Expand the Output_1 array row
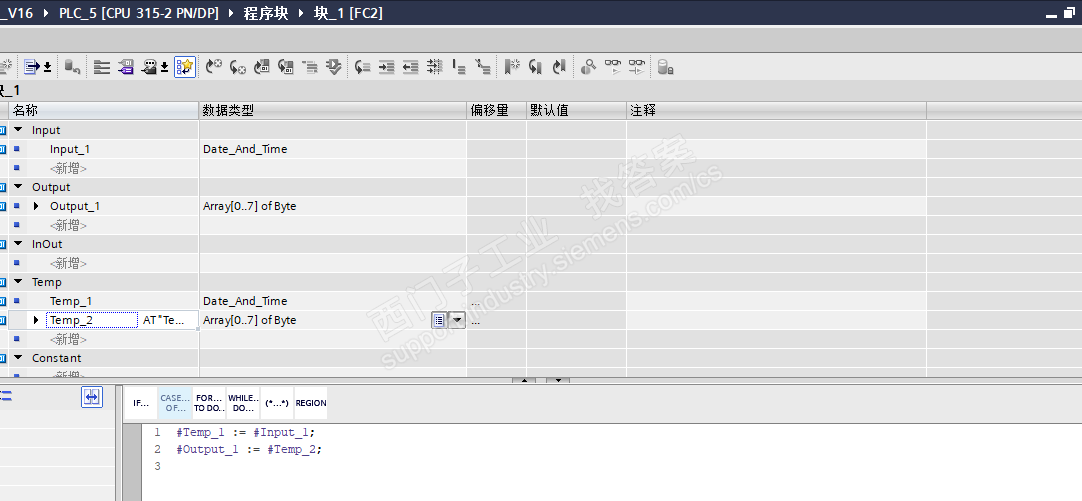Viewport: 1082px width, 501px height. [x=36, y=206]
